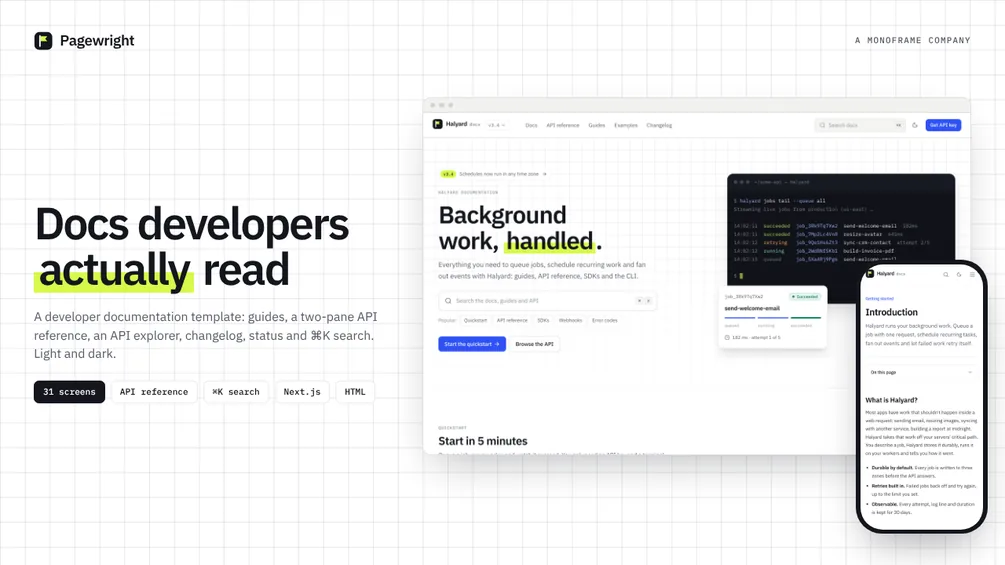Click the Get API key button
Screen dimensions: 1005x565
click(x=943, y=125)
